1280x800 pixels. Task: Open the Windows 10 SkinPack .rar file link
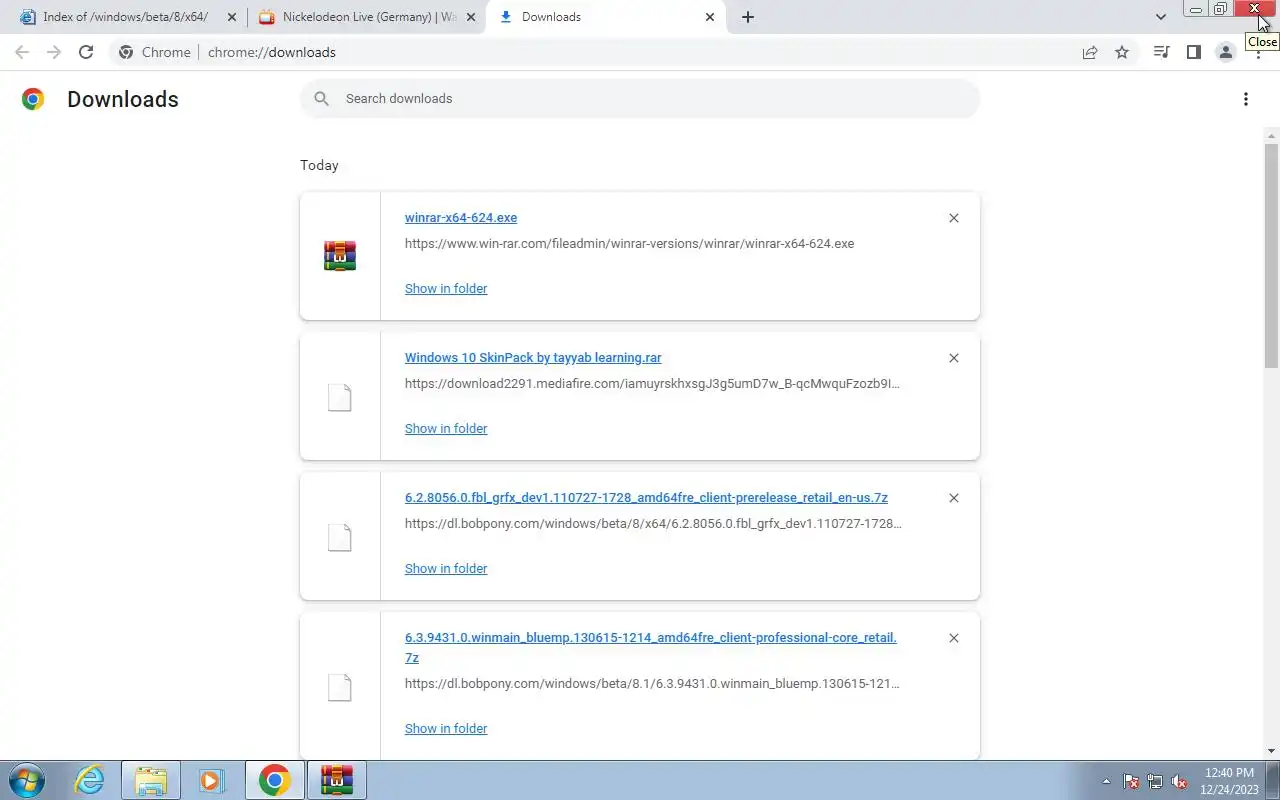pyautogui.click(x=533, y=358)
